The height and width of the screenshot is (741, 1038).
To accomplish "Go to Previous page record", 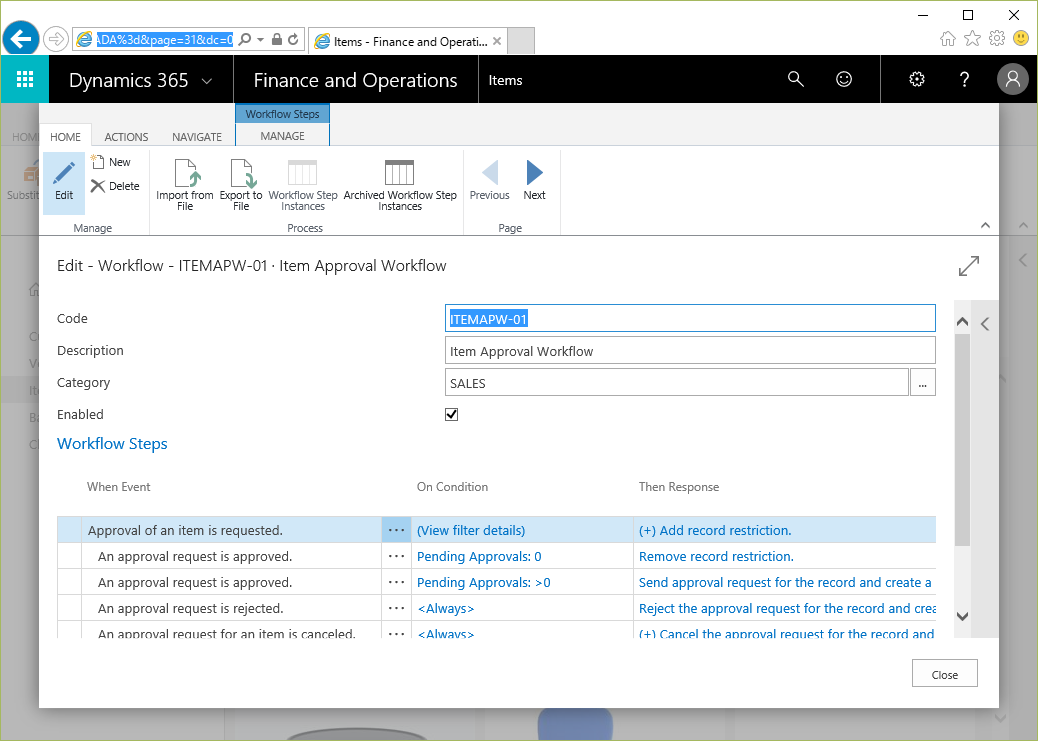I will coord(489,180).
